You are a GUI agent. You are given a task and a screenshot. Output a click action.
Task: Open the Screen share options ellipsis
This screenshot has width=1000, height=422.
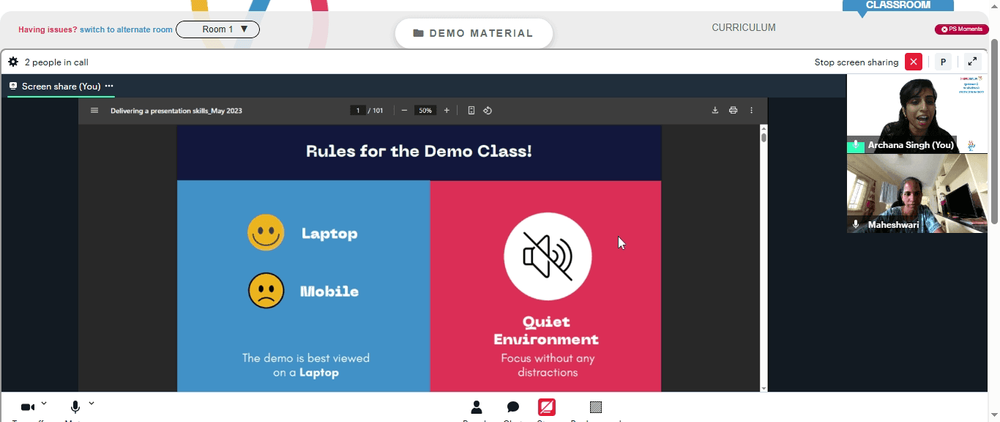coord(109,86)
